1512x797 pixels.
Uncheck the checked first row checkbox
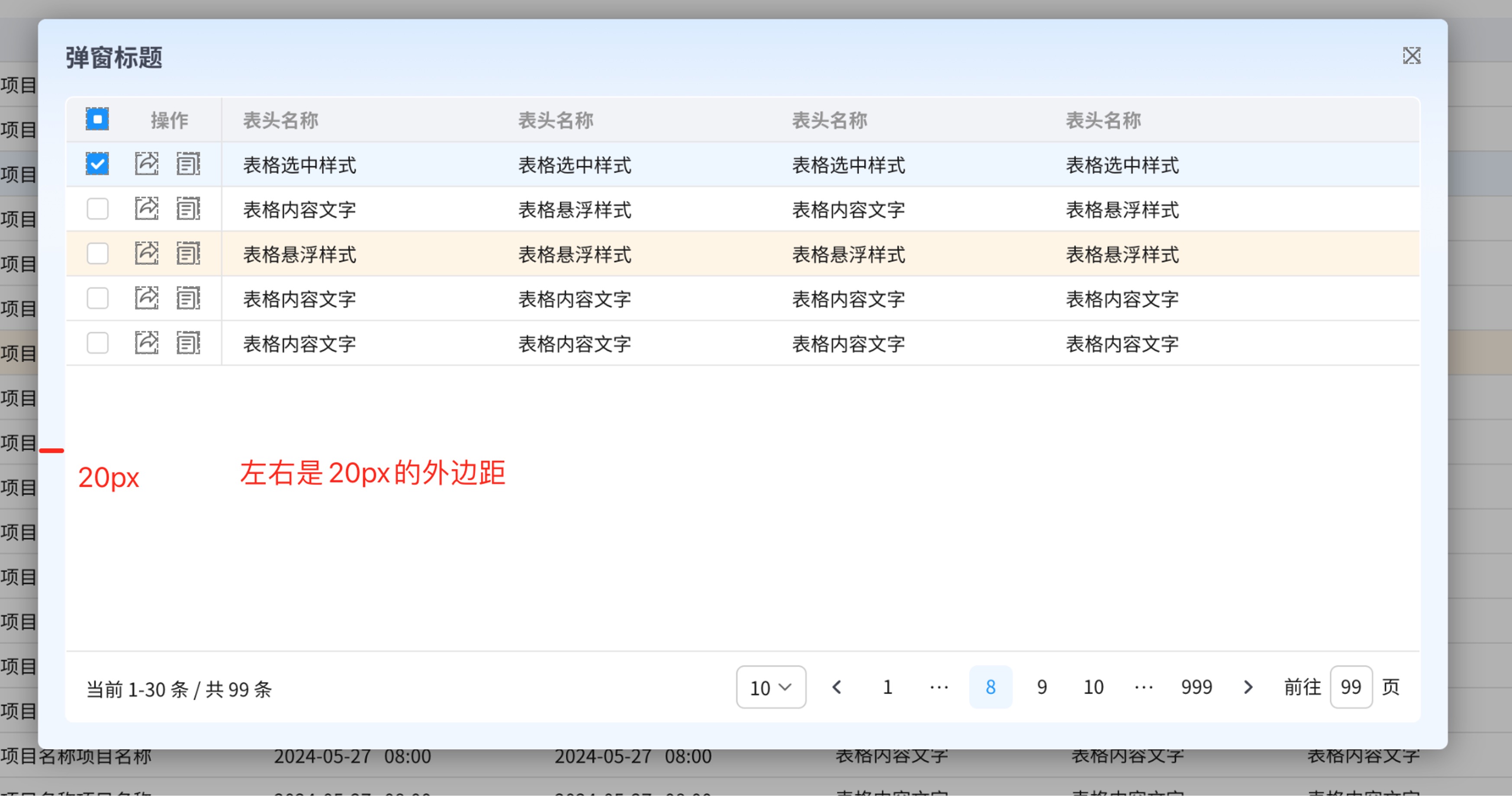[97, 164]
